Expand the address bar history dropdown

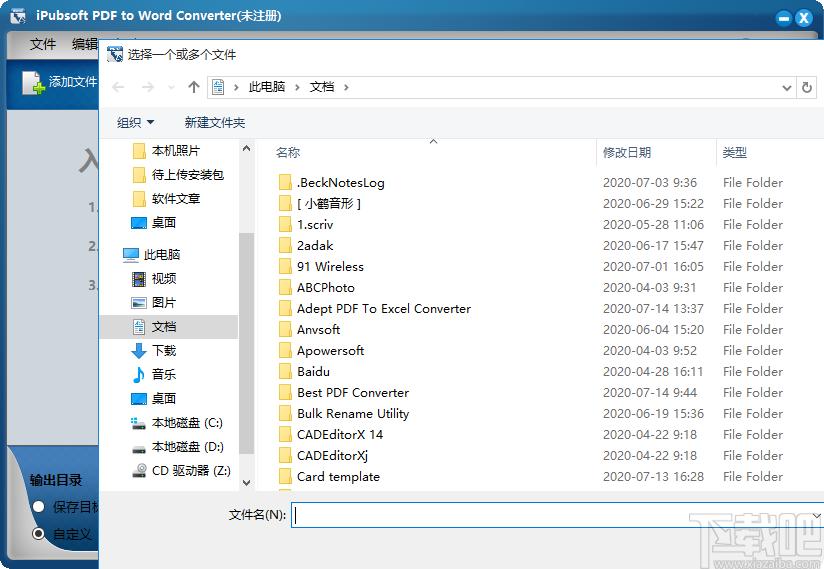click(x=786, y=88)
